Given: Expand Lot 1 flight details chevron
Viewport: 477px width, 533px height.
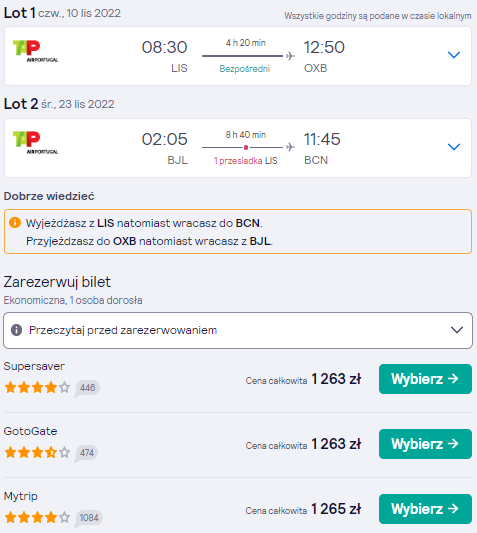Looking at the screenshot, I should point(454,55).
